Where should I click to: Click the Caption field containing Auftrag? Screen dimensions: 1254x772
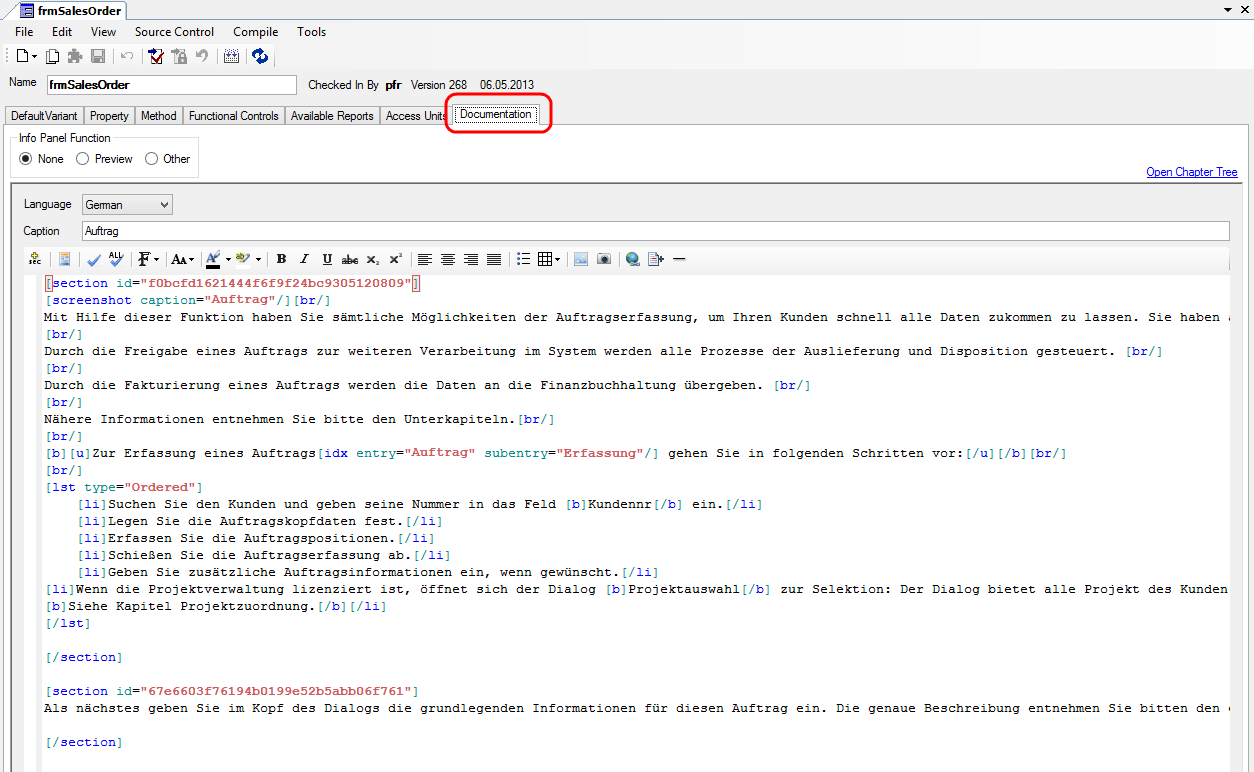coord(655,231)
